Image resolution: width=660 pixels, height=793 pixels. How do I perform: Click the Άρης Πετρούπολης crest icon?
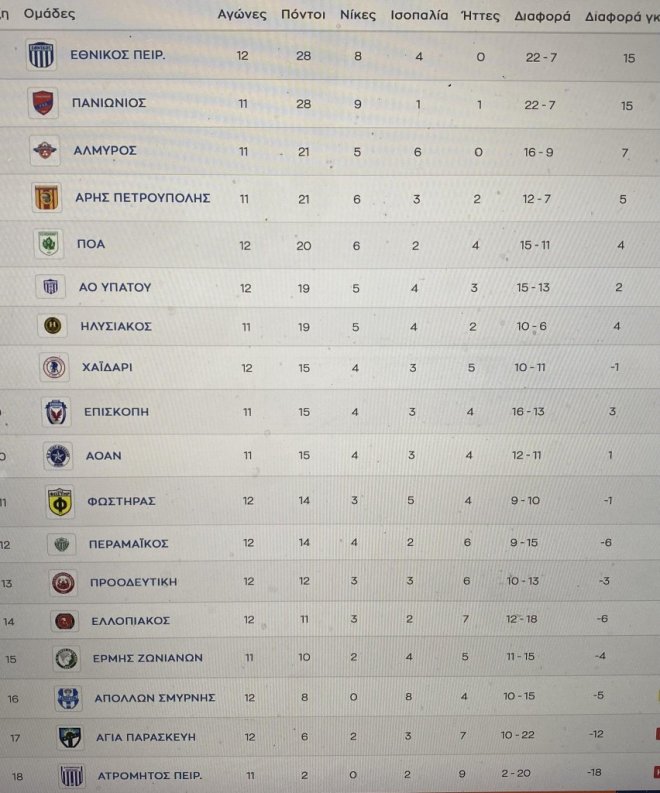tap(47, 197)
